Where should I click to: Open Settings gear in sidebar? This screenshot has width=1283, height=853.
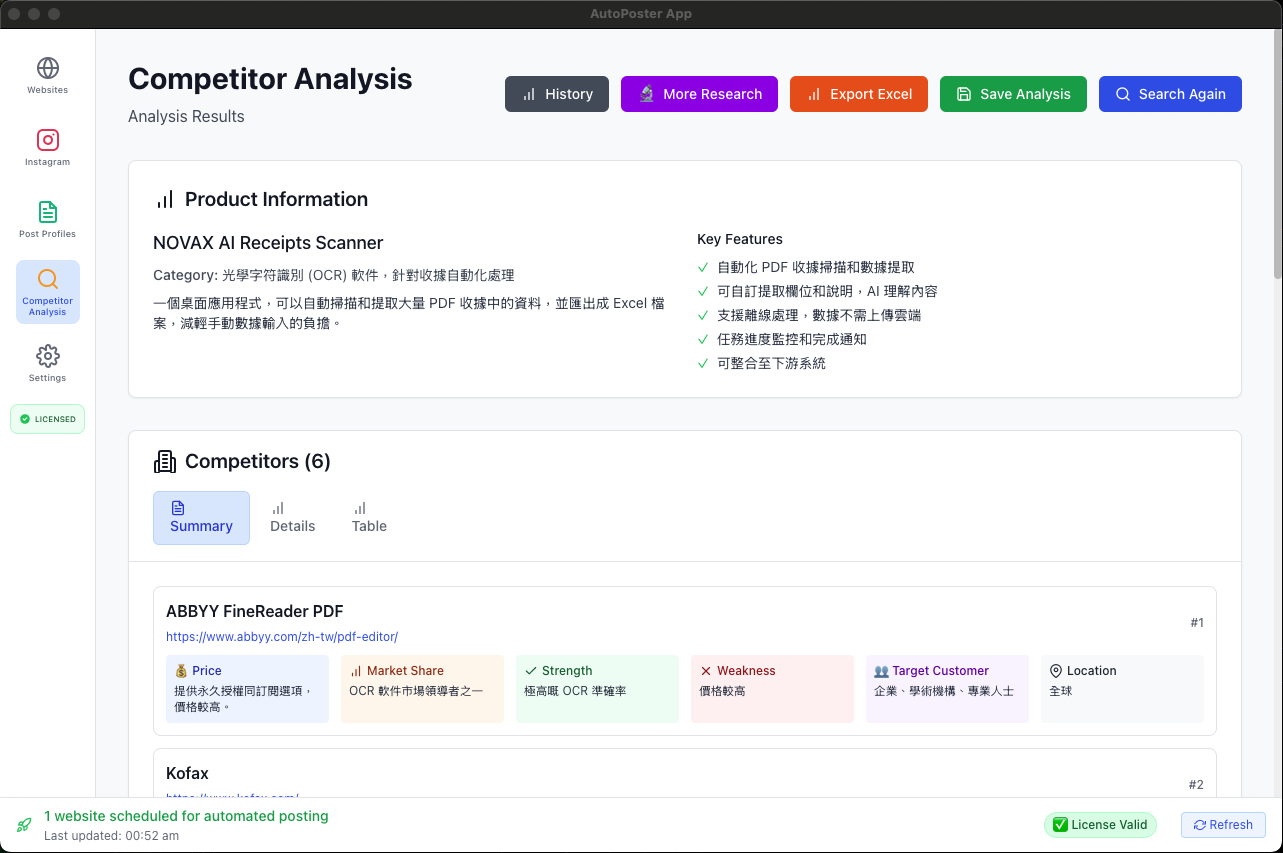click(x=47, y=356)
